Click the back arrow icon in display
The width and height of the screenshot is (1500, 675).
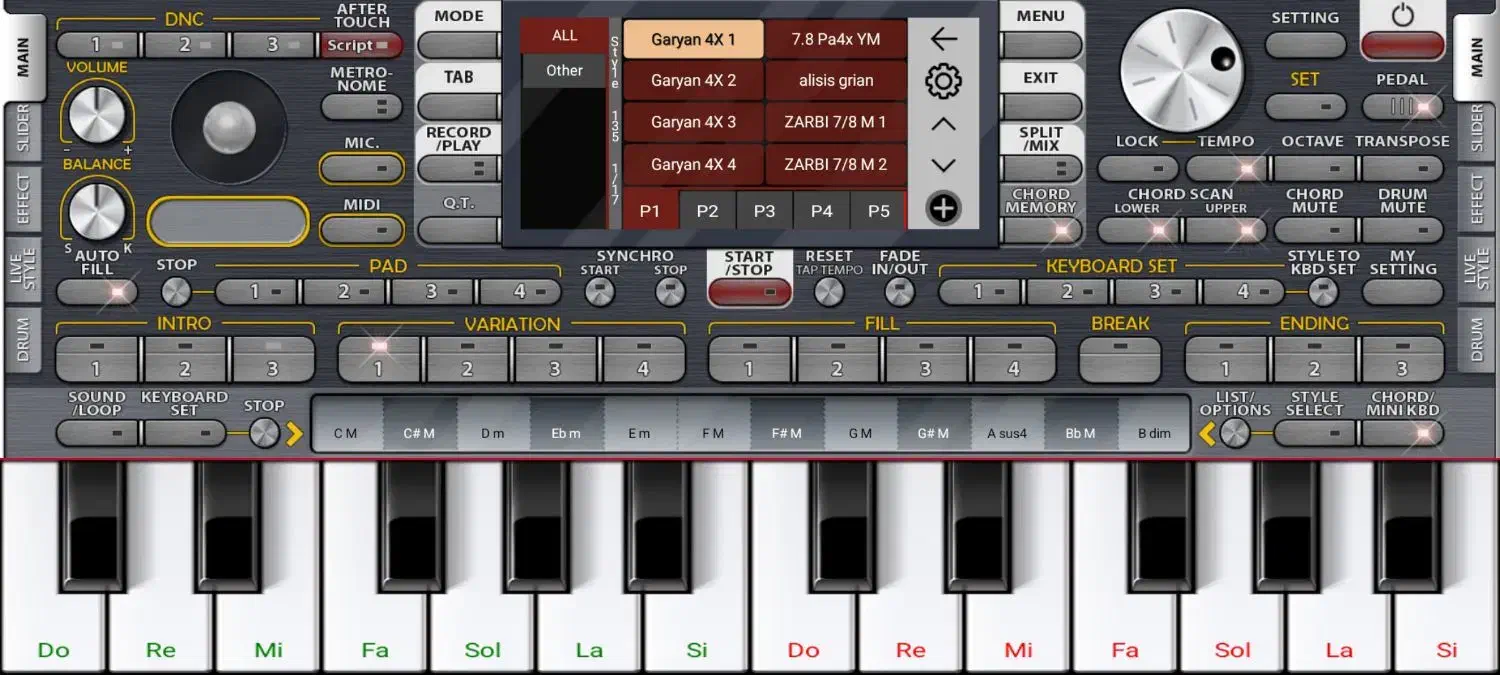coord(943,39)
